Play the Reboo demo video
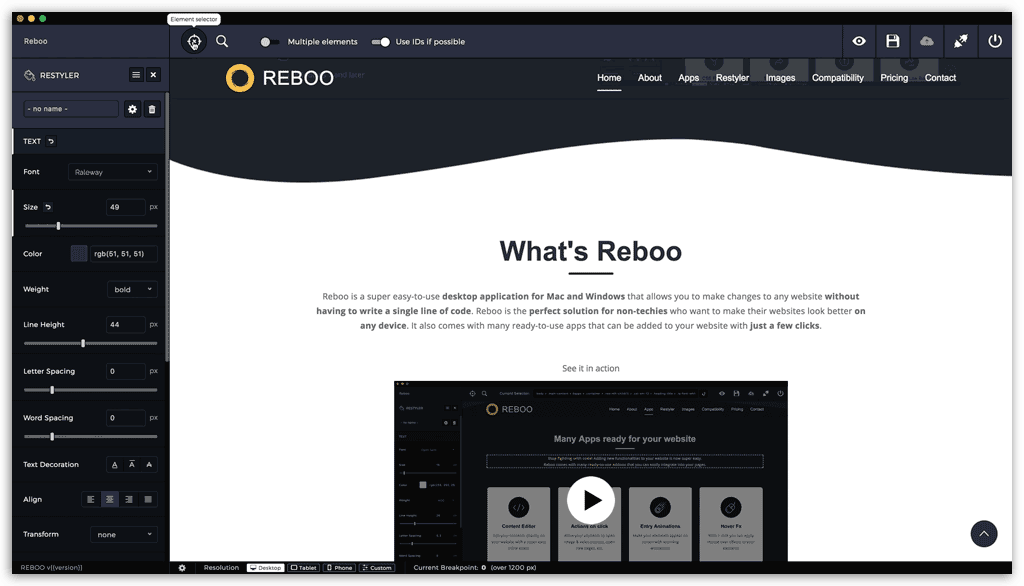Image resolution: width=1024 pixels, height=586 pixels. (x=591, y=499)
